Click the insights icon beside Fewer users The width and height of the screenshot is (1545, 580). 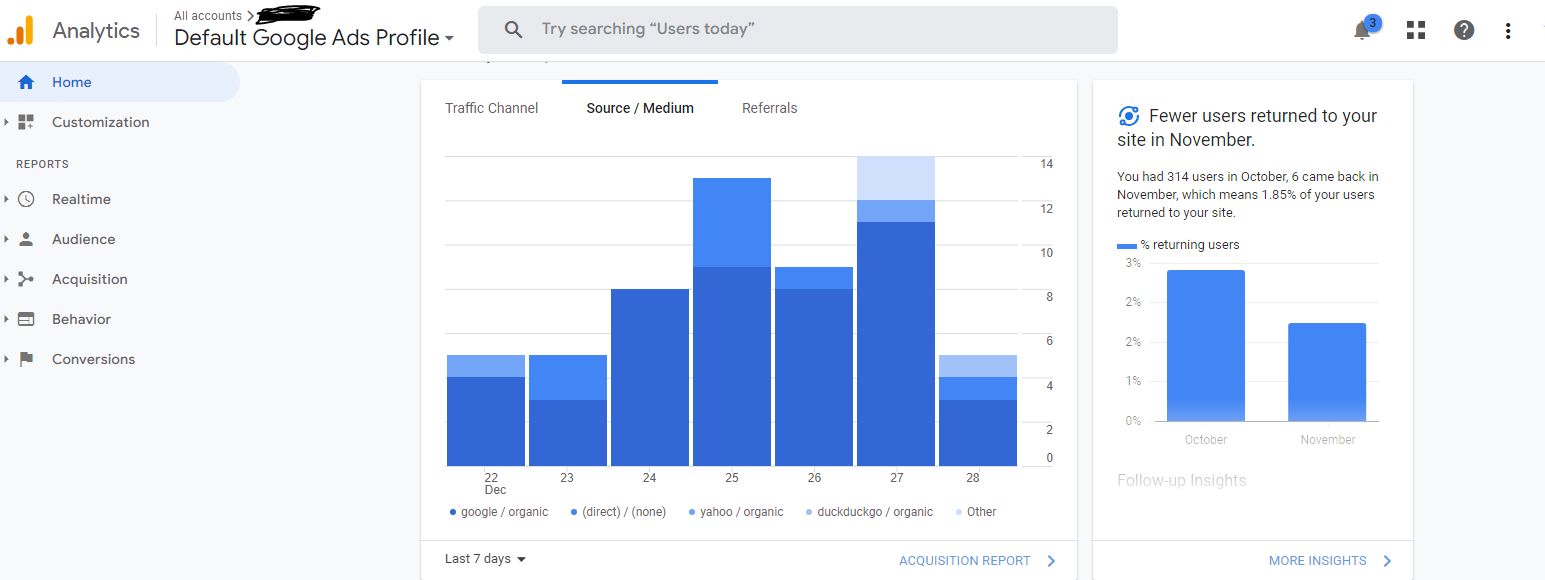click(x=1128, y=115)
